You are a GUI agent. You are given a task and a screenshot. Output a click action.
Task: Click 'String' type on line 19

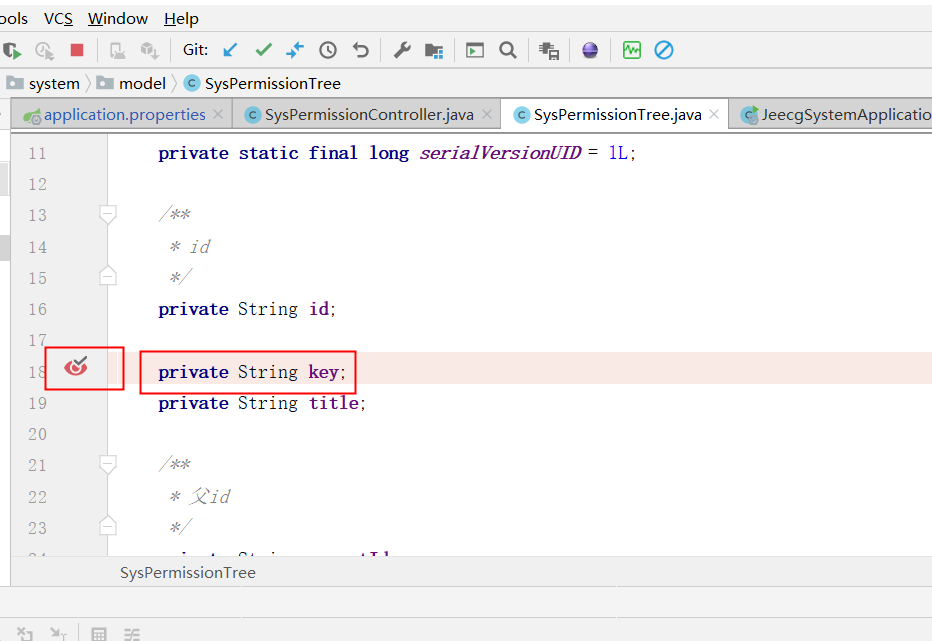pyautogui.click(x=268, y=403)
